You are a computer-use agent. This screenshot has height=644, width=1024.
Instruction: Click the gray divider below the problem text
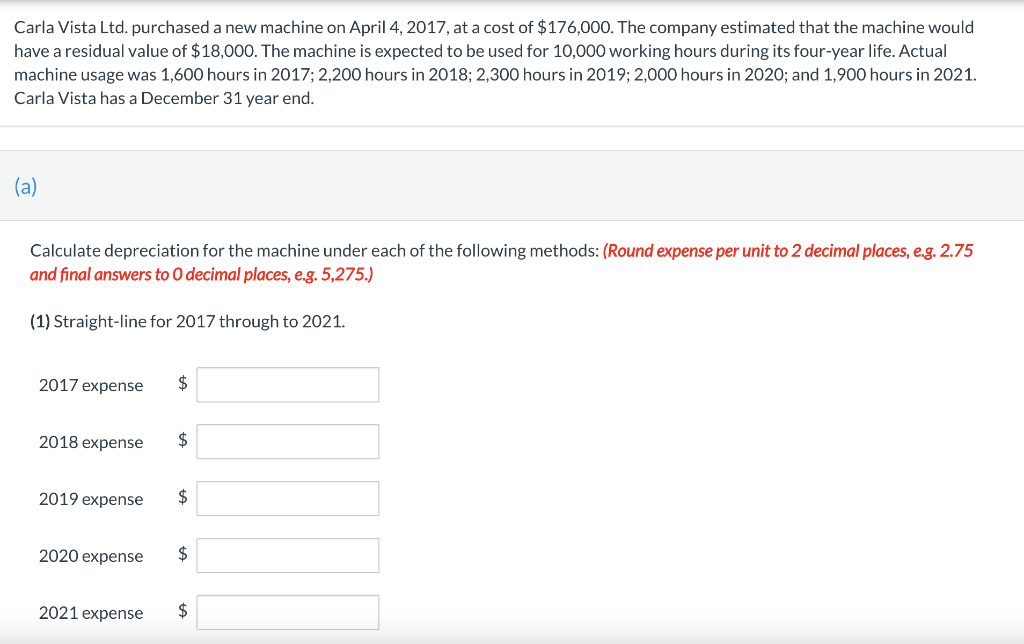[512, 126]
